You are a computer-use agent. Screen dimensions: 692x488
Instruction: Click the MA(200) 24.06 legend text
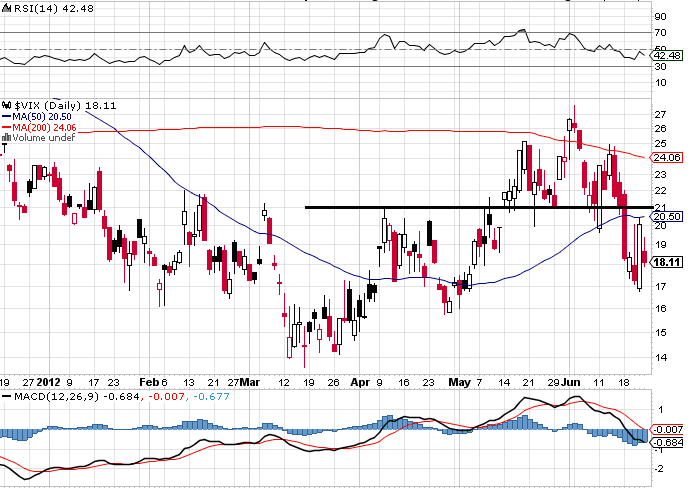tap(44, 128)
